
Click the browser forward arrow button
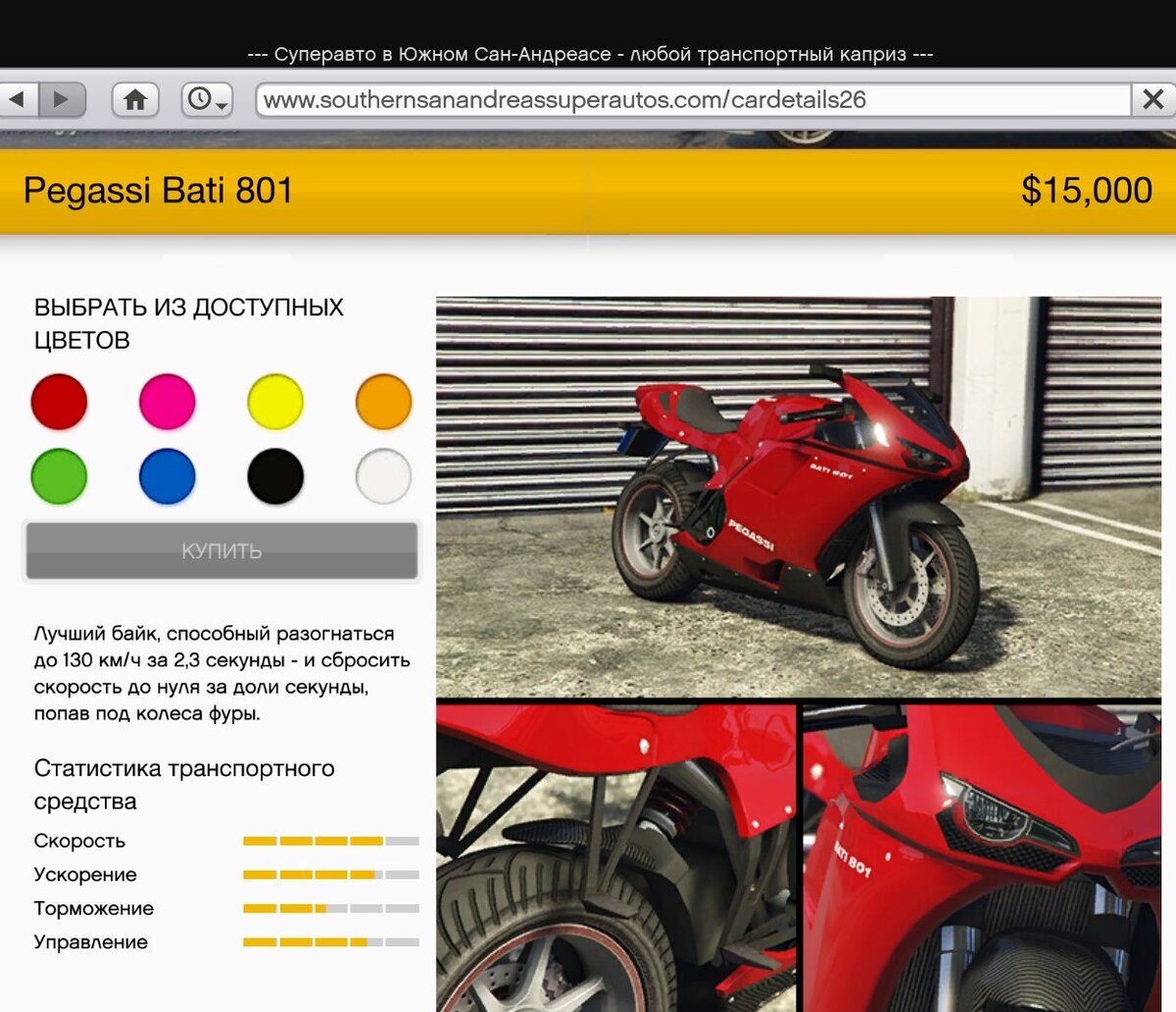point(62,99)
